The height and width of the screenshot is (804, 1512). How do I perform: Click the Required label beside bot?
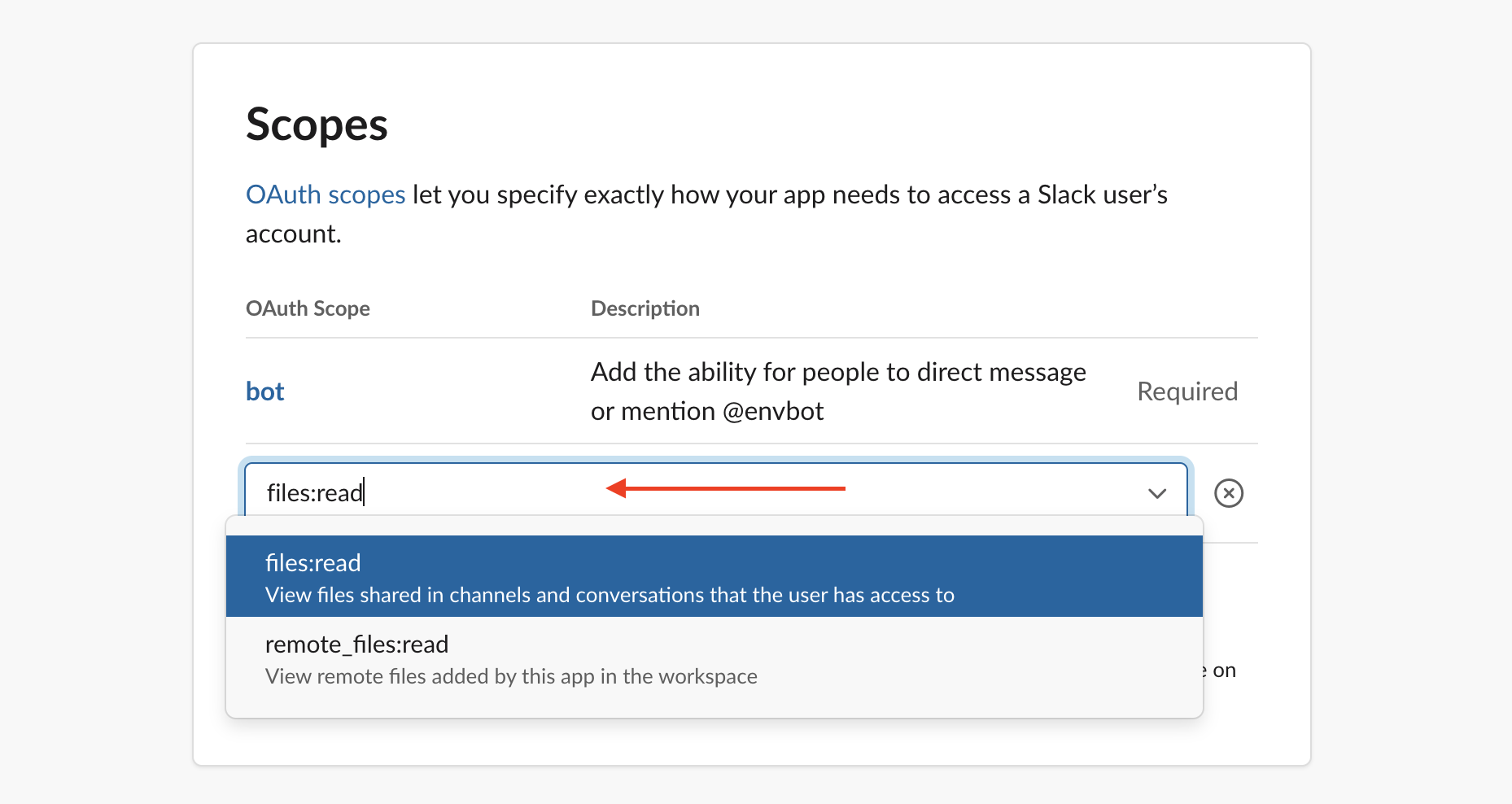click(1186, 391)
